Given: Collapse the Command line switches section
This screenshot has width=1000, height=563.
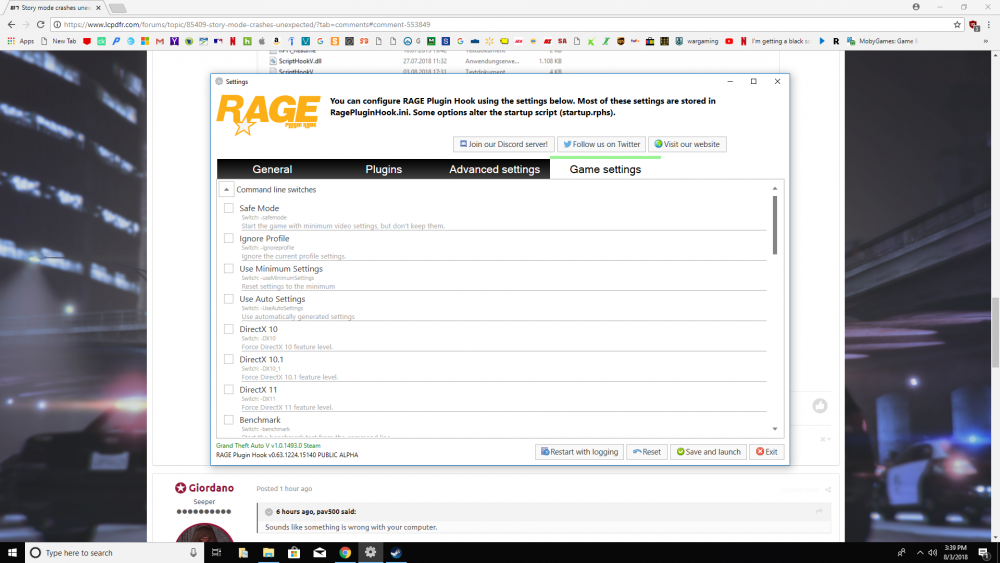Looking at the screenshot, I should pos(226,189).
